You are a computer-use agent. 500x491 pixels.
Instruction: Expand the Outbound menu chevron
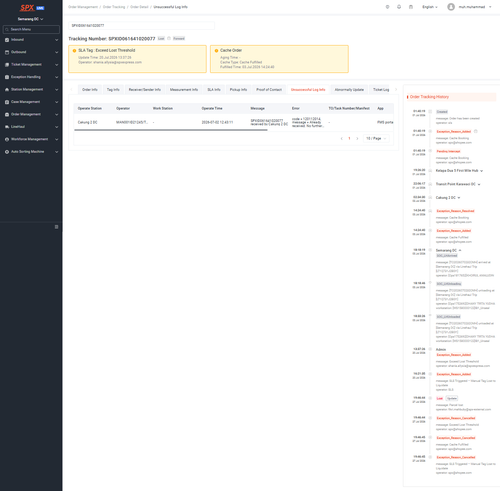pos(56,52)
